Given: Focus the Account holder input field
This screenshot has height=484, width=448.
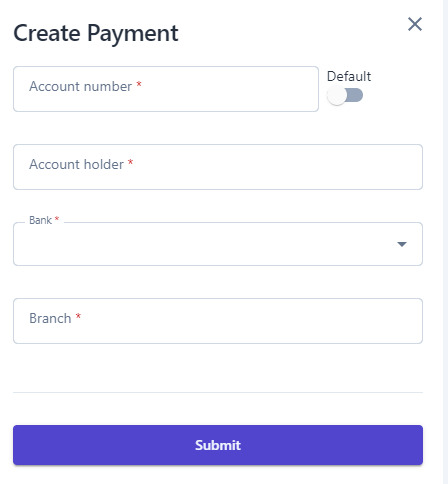Looking at the screenshot, I should [218, 167].
